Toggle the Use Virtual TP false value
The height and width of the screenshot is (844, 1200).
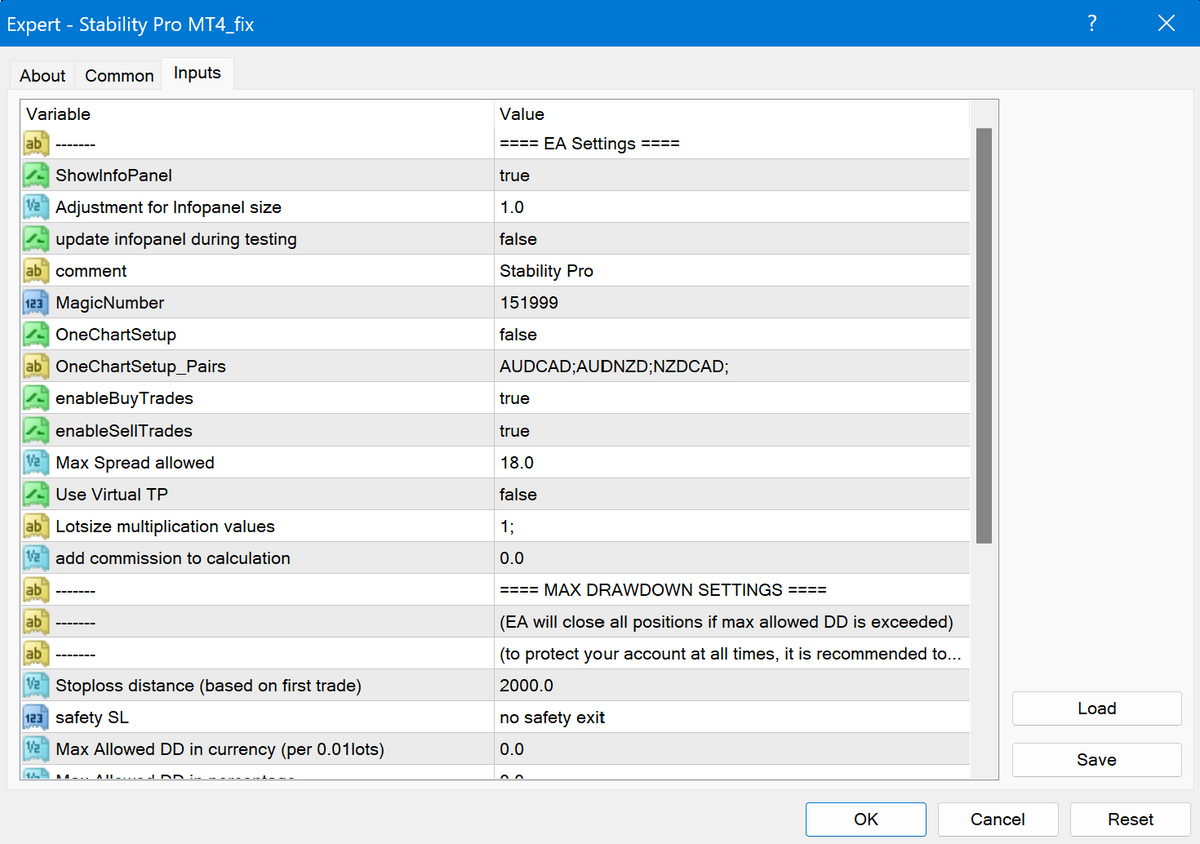pos(732,495)
